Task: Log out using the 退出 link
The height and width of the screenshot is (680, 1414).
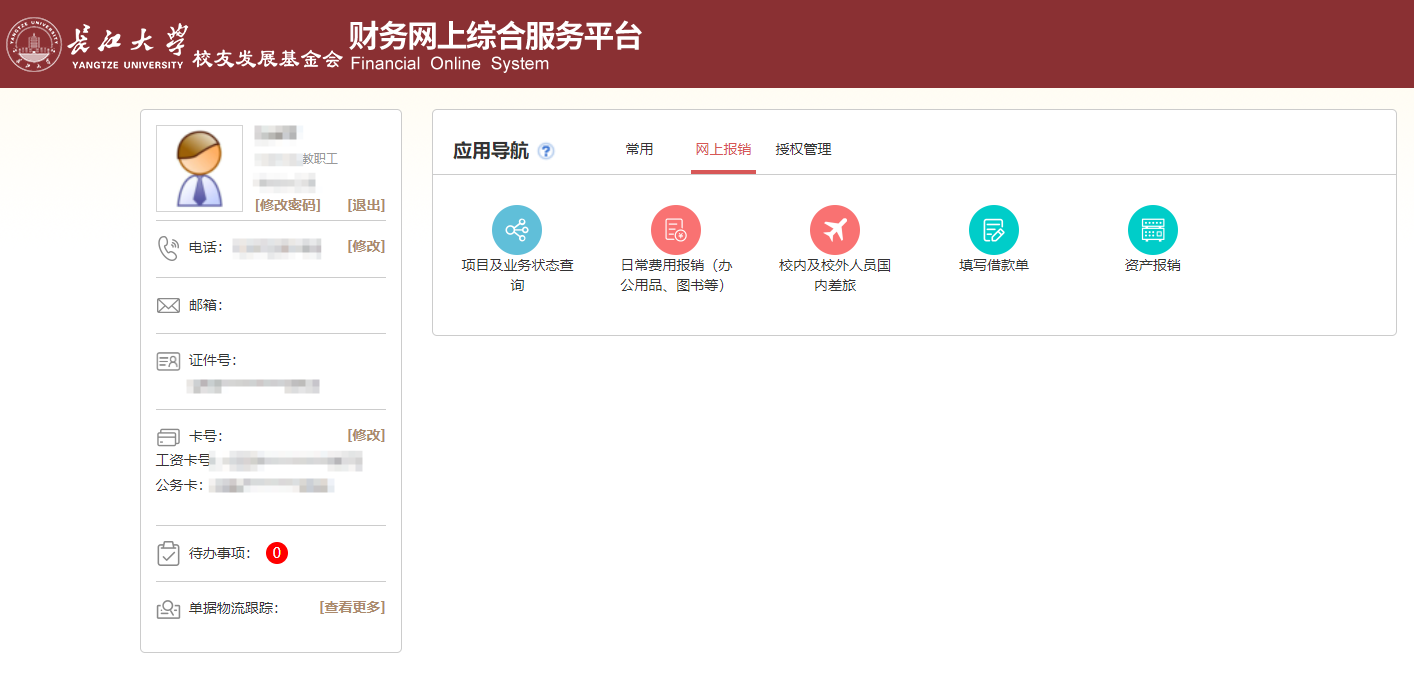Action: pos(366,205)
